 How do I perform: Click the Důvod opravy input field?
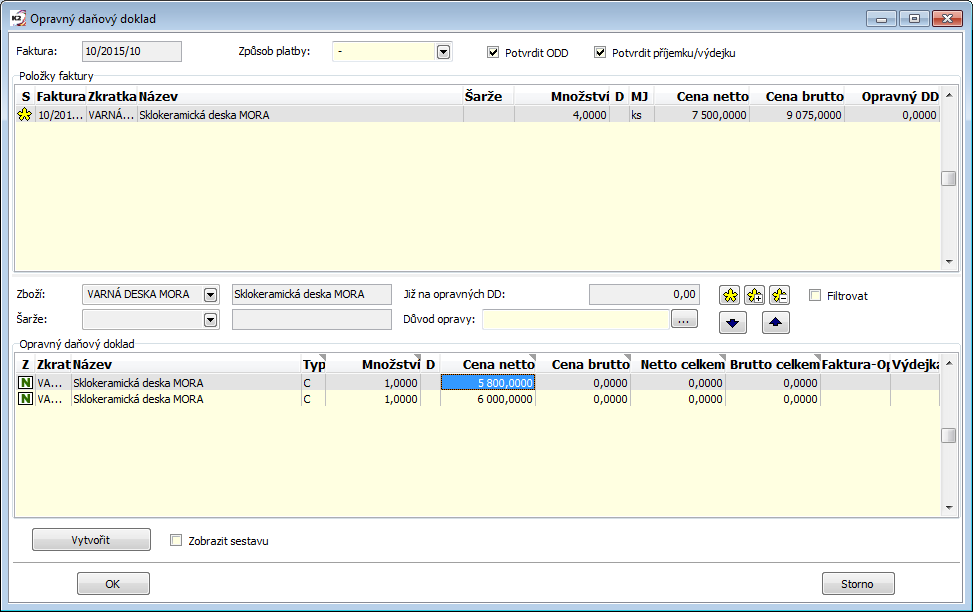coord(576,320)
